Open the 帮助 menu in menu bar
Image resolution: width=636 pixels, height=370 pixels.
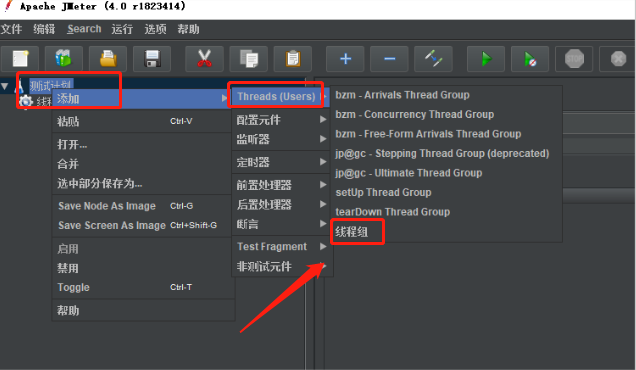[188, 29]
